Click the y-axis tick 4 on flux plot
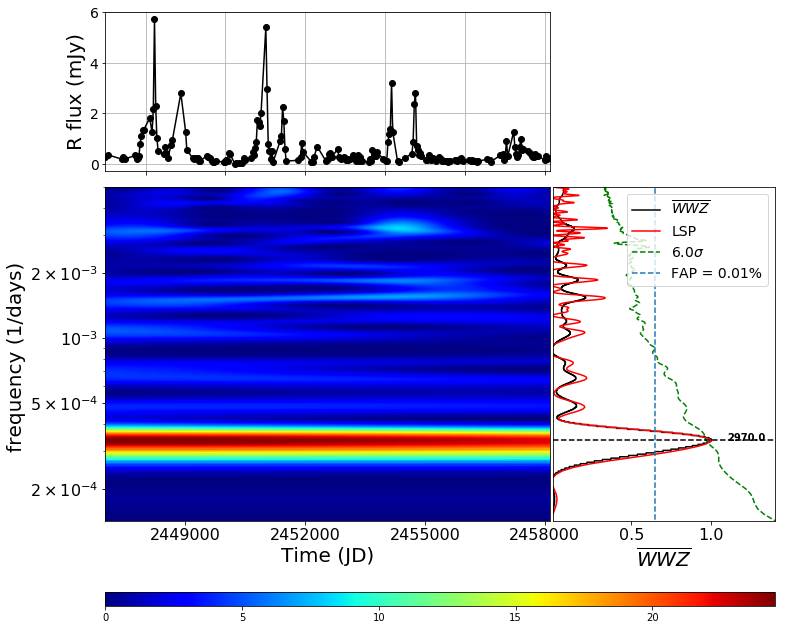Screen dimensions: 785x630 click(x=95, y=64)
